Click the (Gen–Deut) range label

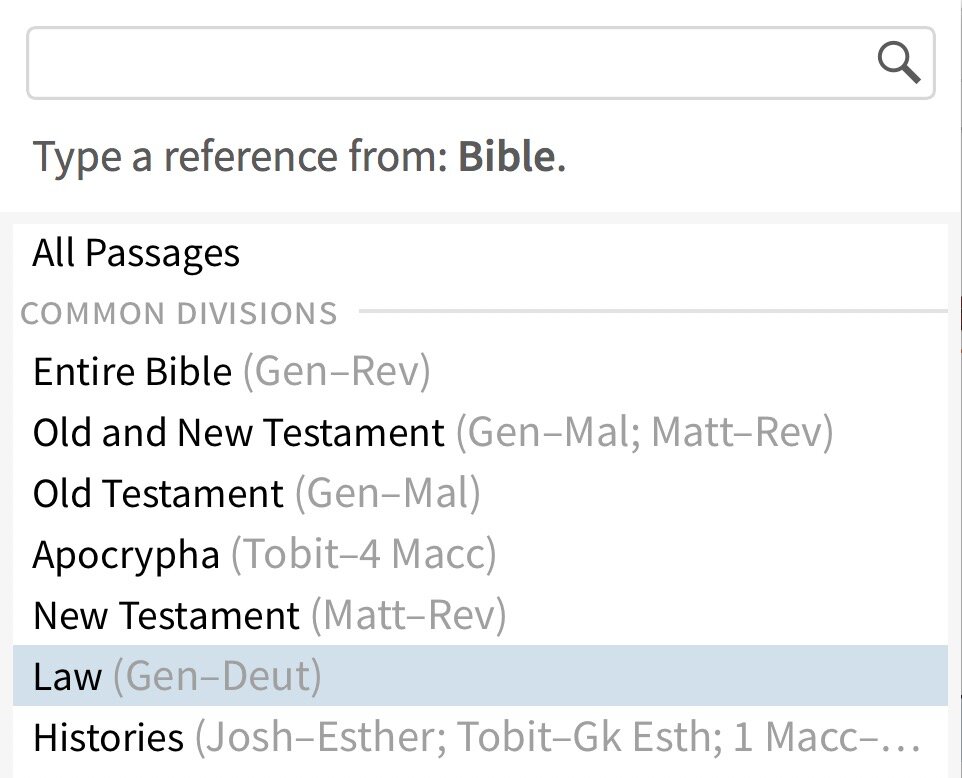click(x=217, y=676)
